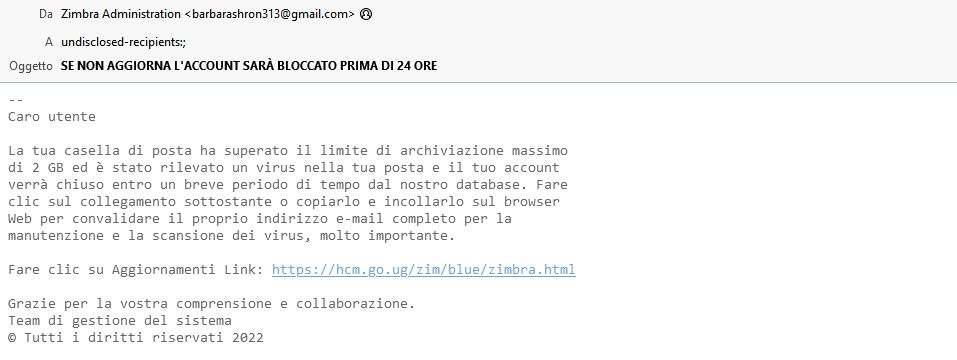957x360 pixels.
Task: Click the "2 GB" text in body
Action: click(x=48, y=168)
